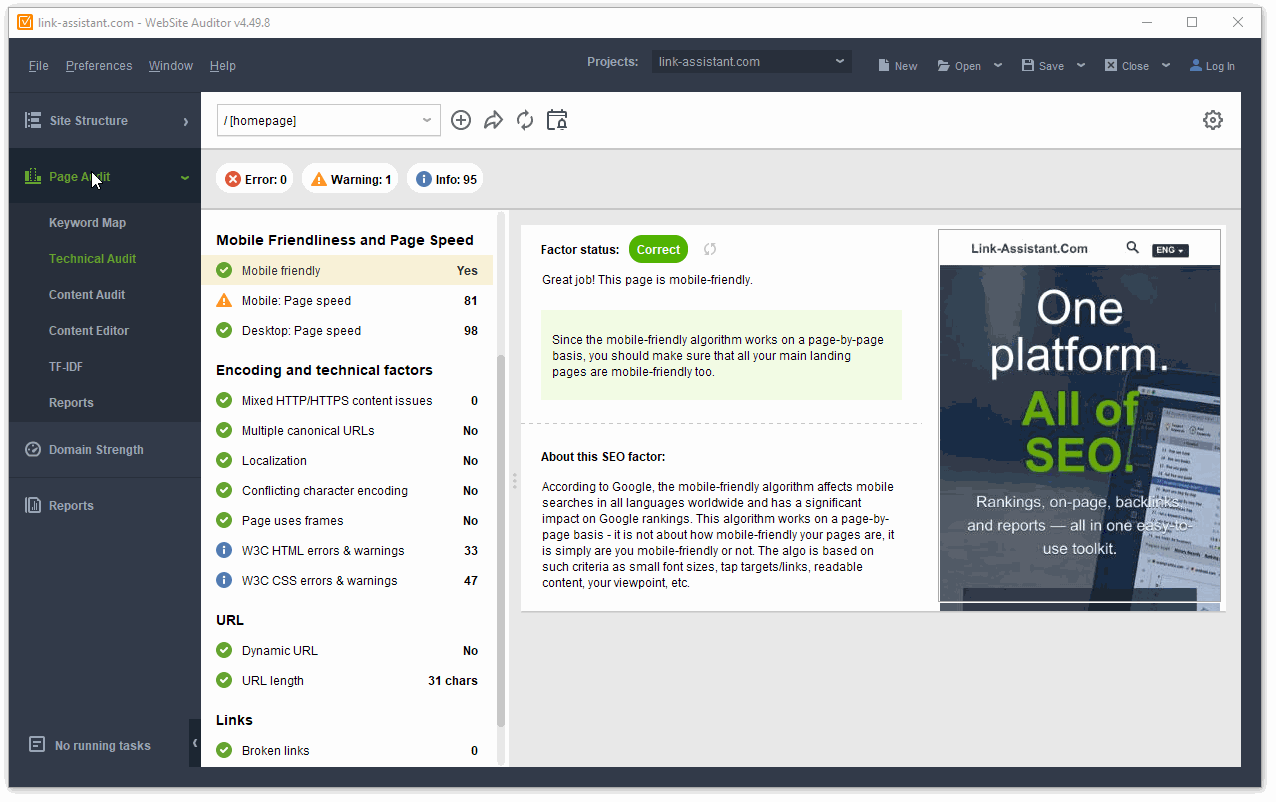
Task: Open the Window menu
Action: [x=171, y=66]
